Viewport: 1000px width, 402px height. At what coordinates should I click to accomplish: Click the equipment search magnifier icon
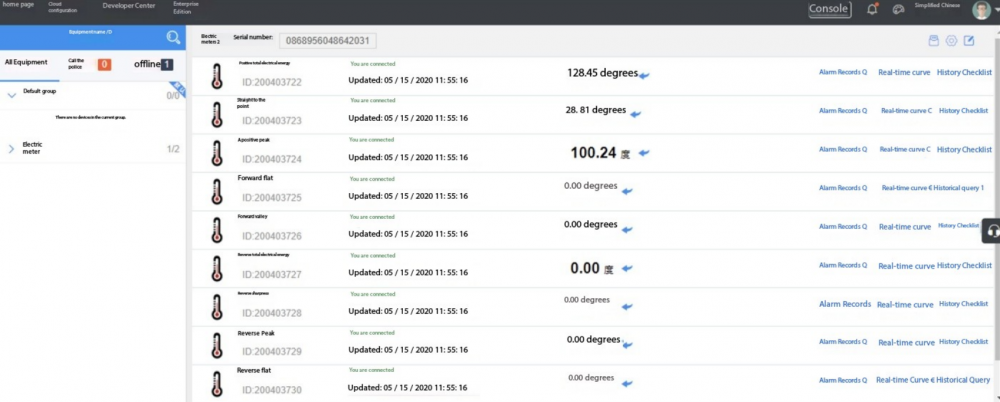(173, 38)
